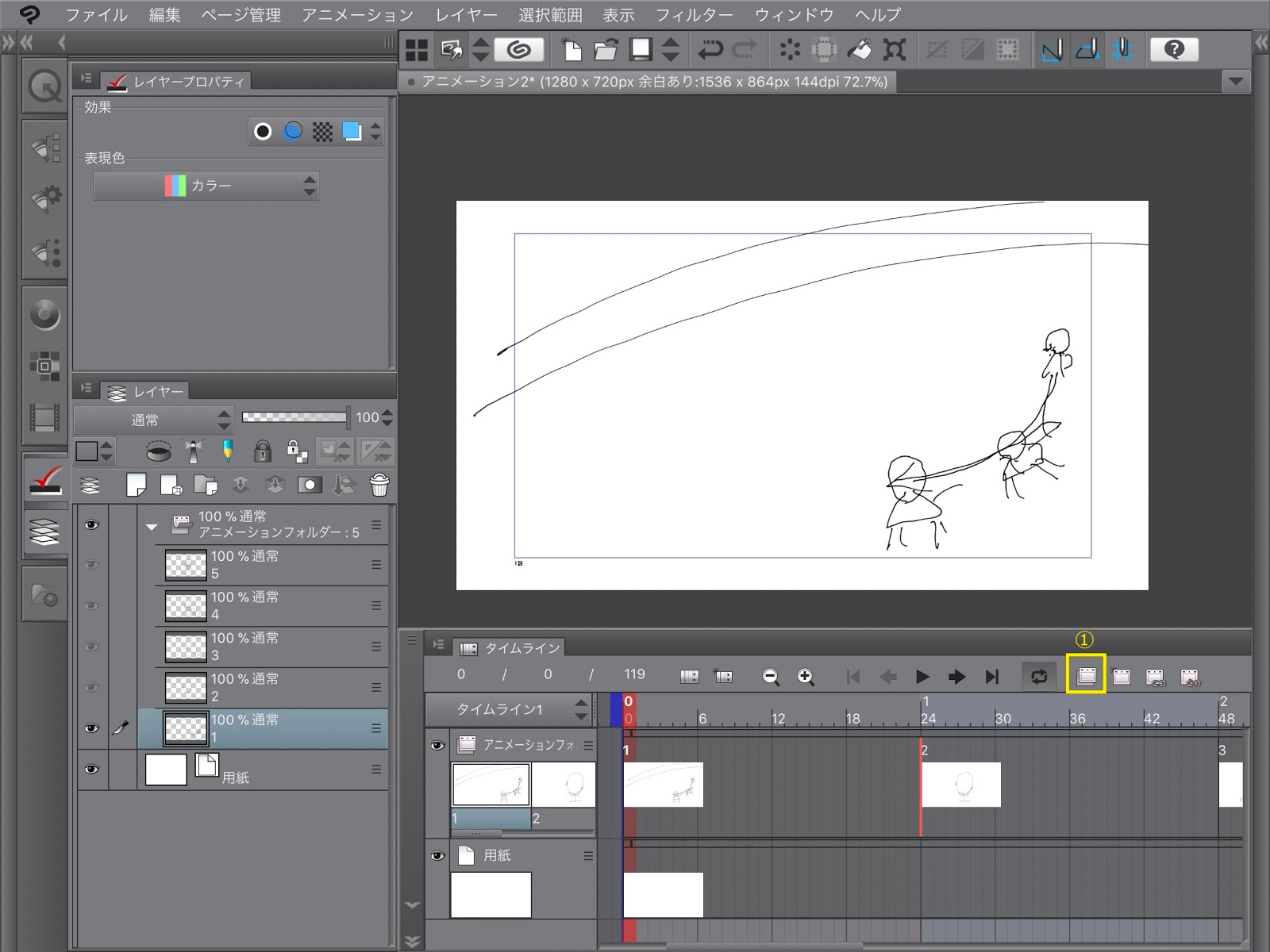Image resolution: width=1270 pixels, height=952 pixels.
Task: Open the palette color dropdown in layer panel
Action: pos(95,451)
